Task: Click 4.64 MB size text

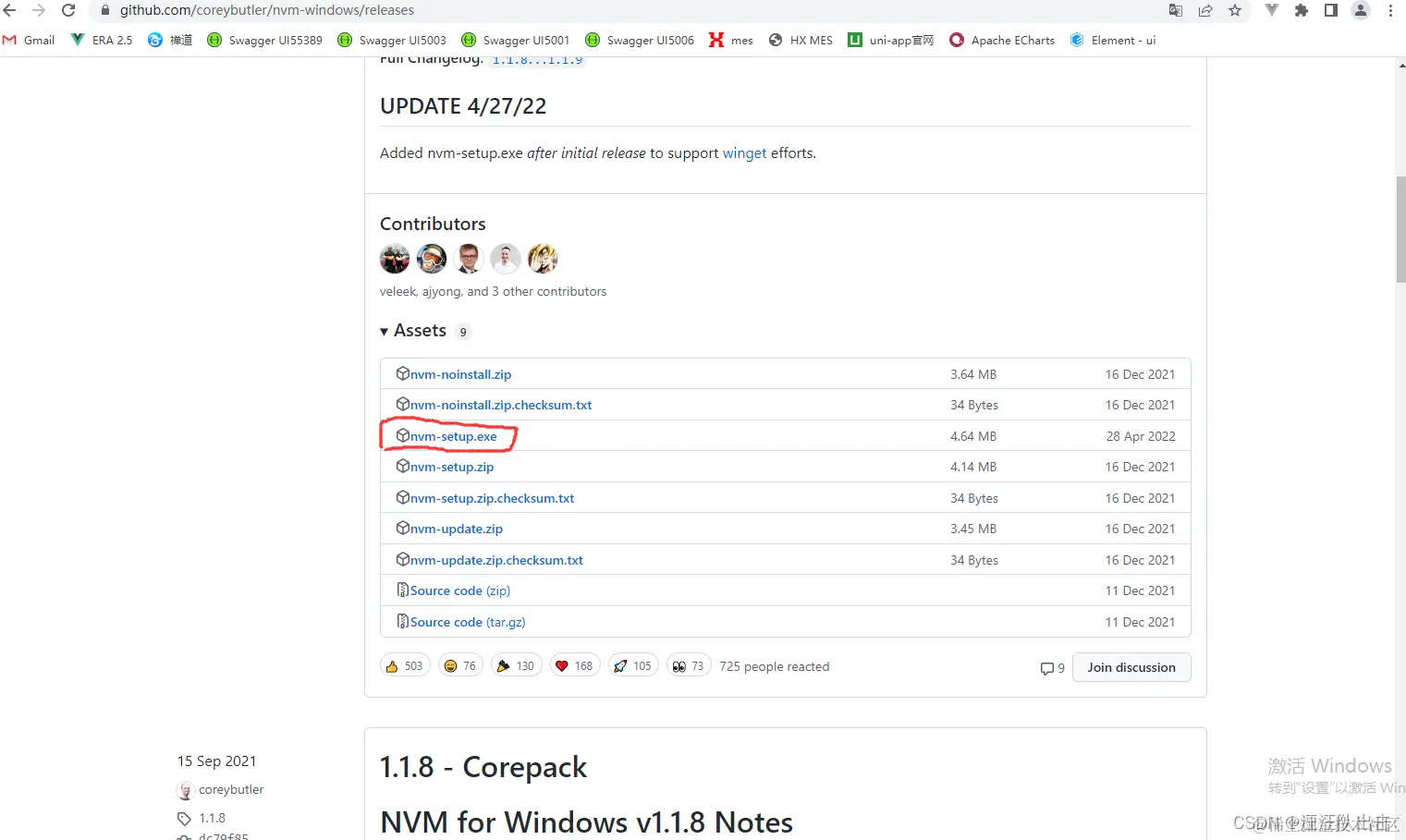Action: pos(973,436)
